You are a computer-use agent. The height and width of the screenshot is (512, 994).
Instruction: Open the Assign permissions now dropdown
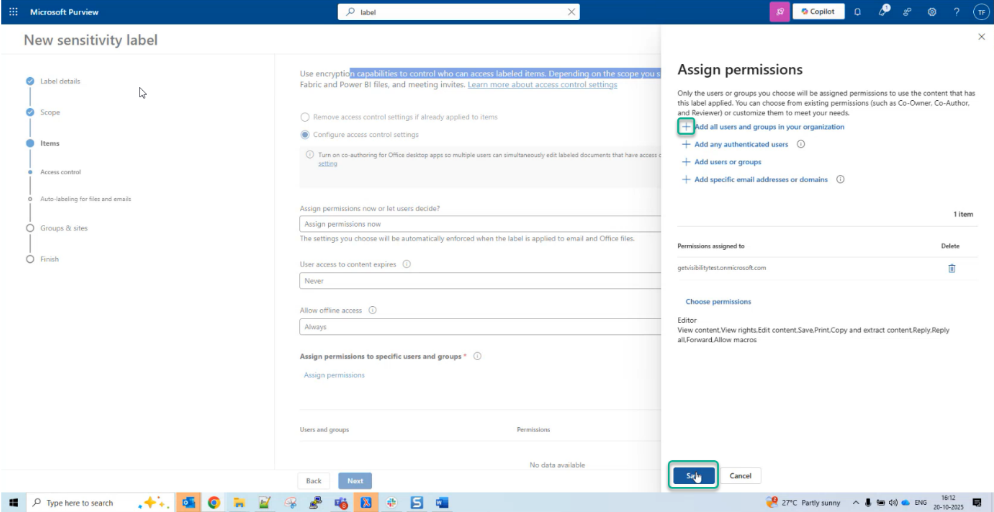point(480,224)
